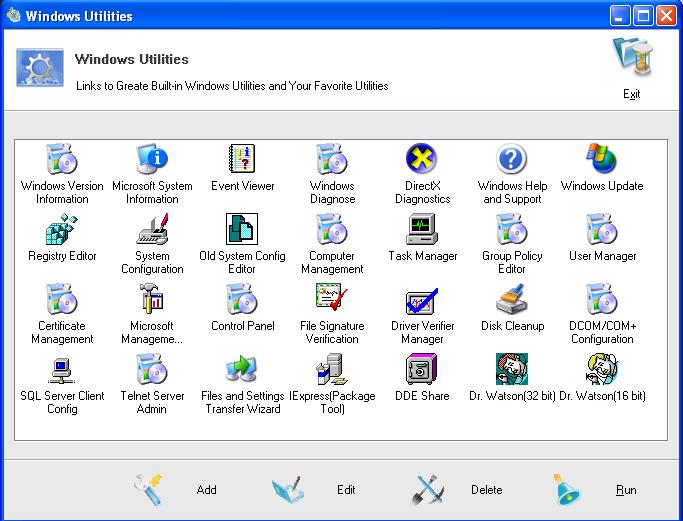The image size is (683, 521).
Task: Click the Delete button
Action: click(487, 490)
